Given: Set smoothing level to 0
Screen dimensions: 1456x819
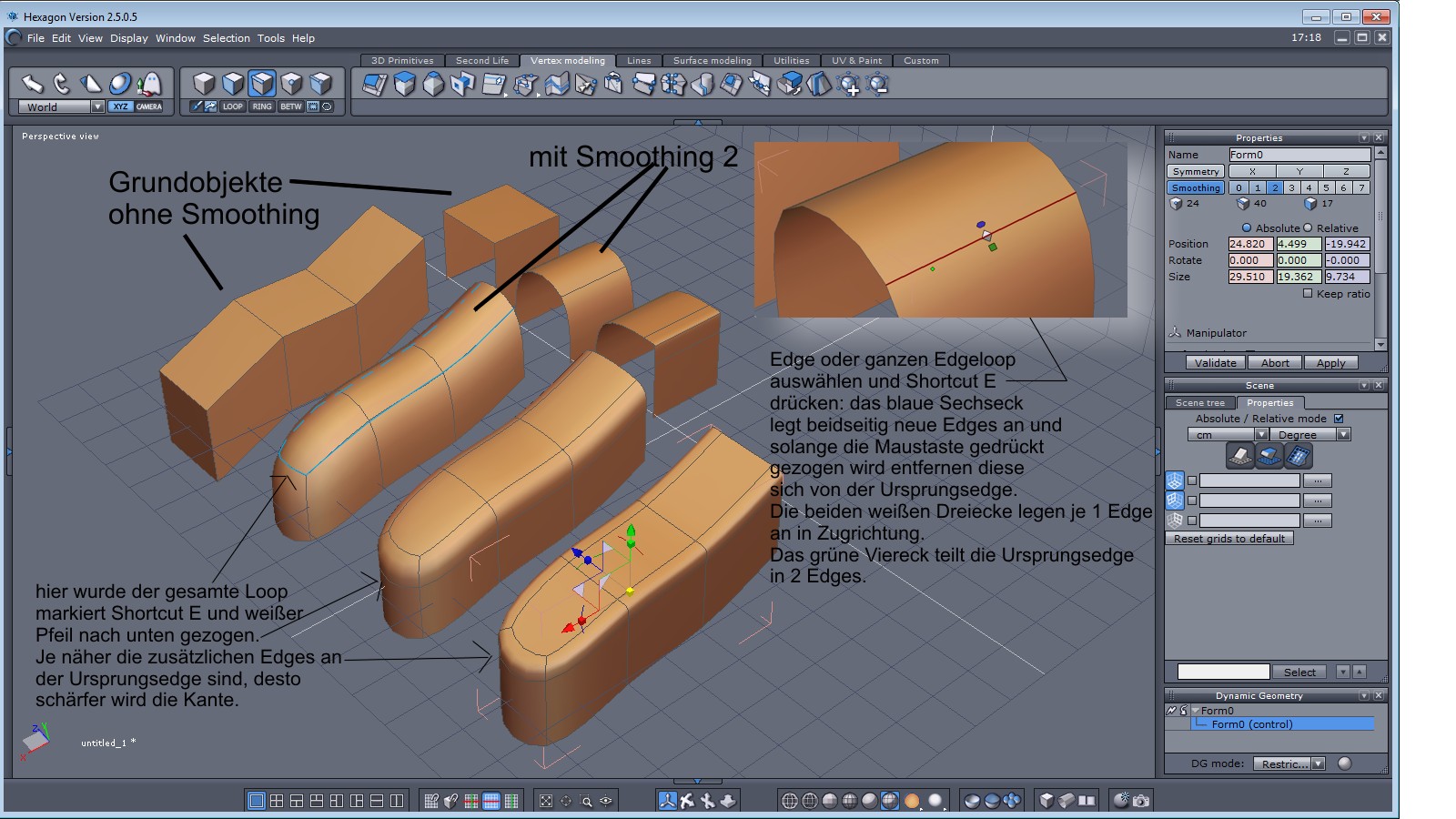Looking at the screenshot, I should (x=1239, y=187).
